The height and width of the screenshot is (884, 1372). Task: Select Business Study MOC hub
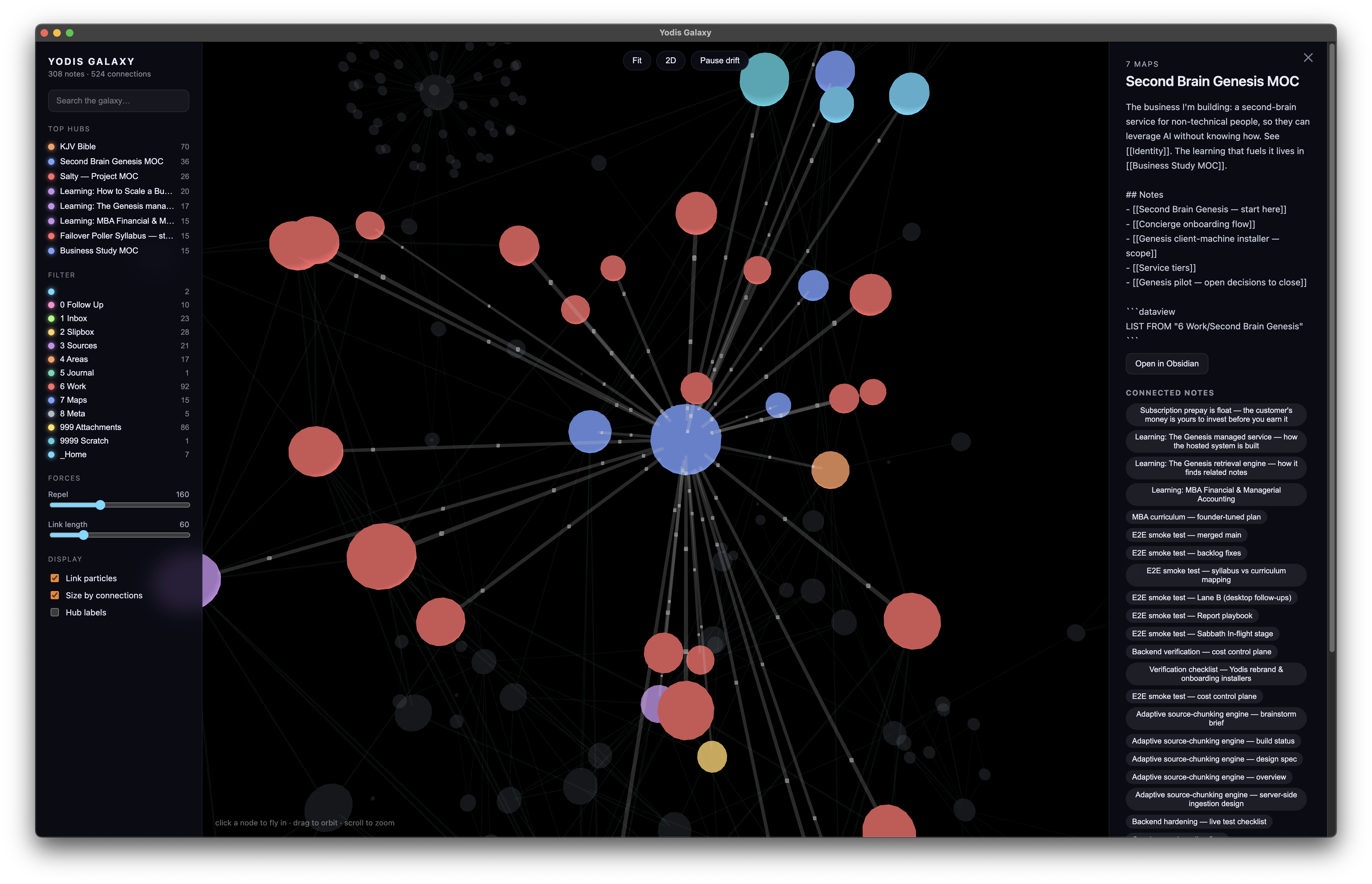click(118, 251)
